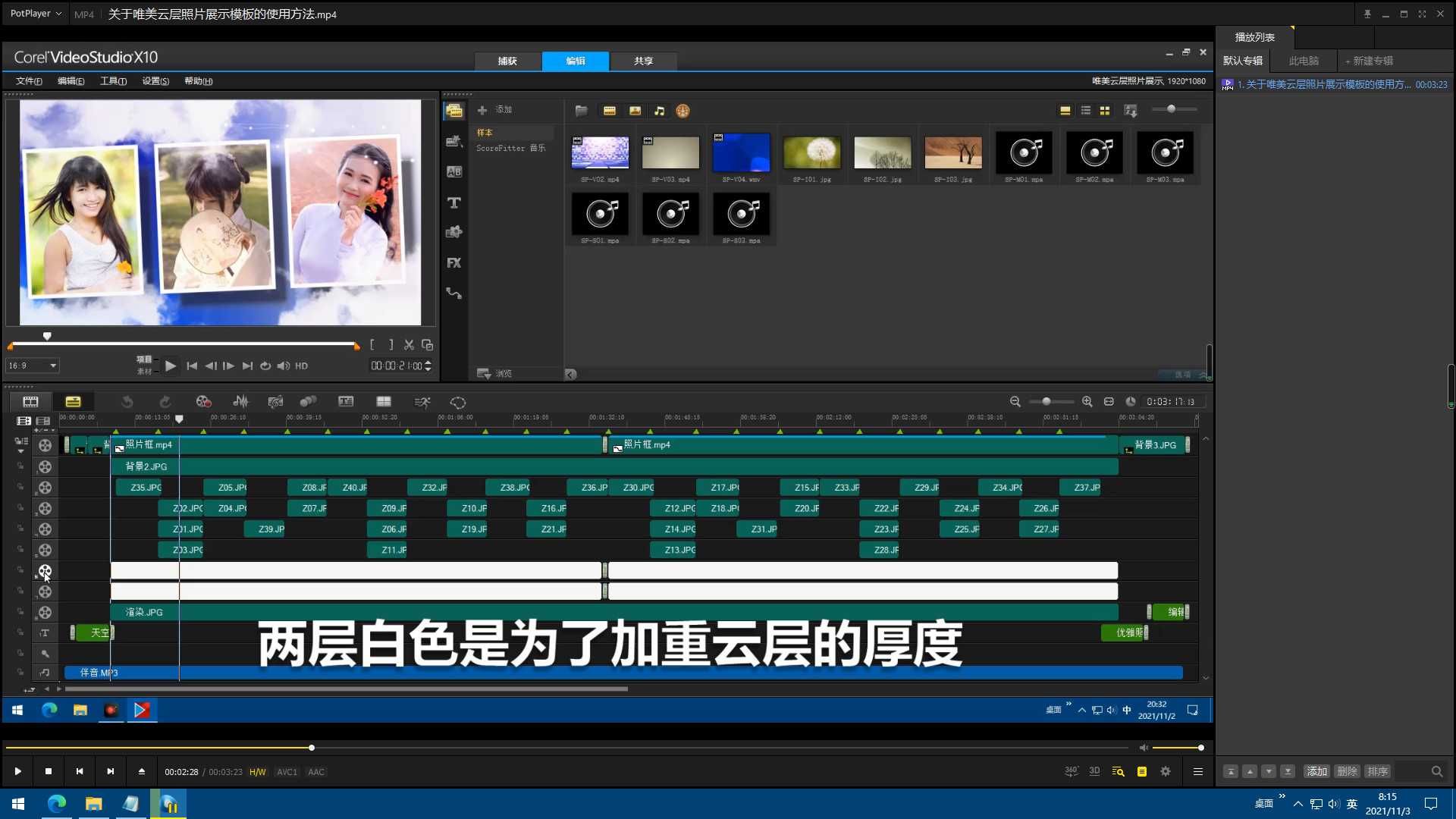Adjust the PotPlayer volume slider
Image resolution: width=1456 pixels, height=819 pixels.
point(1177,748)
